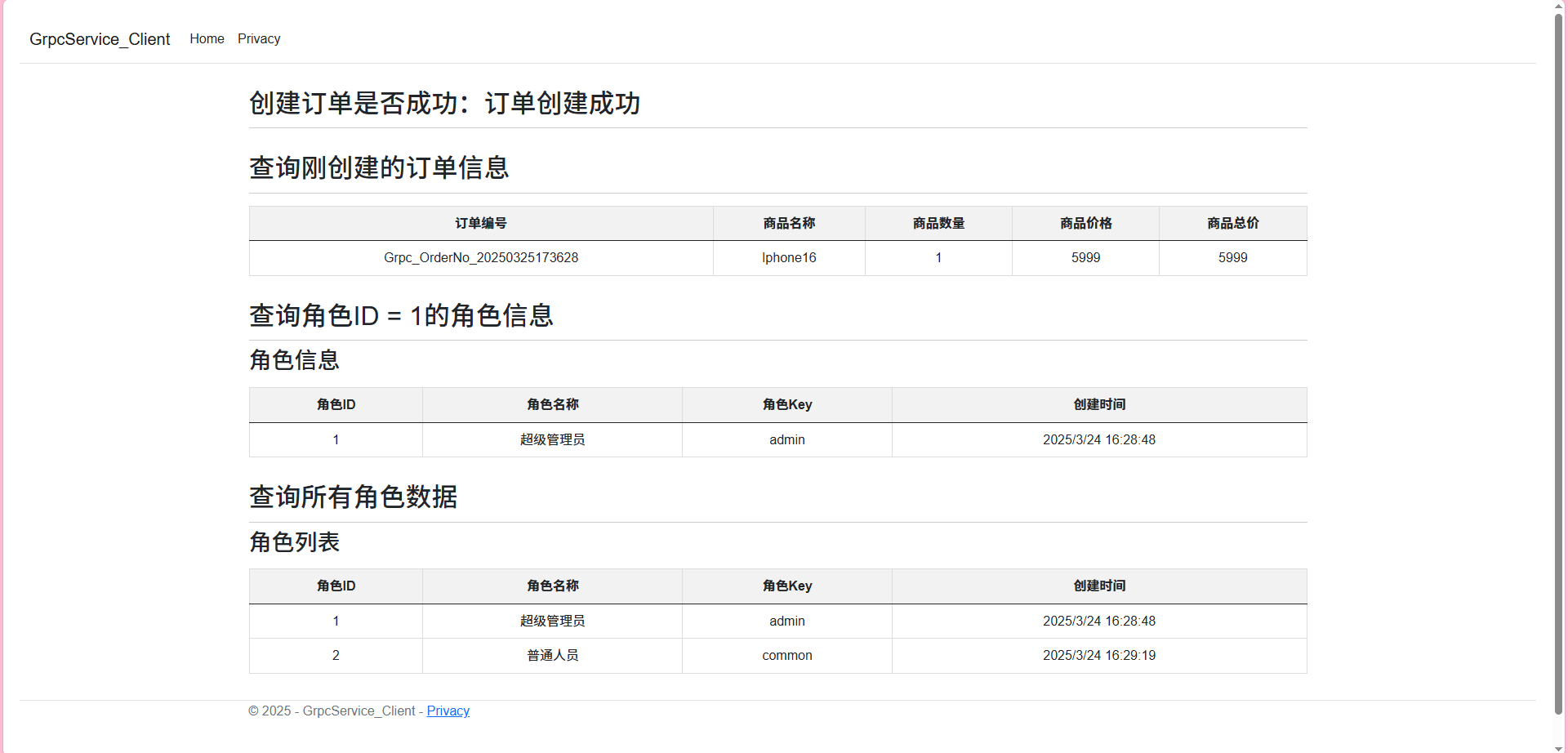1568x753 pixels.
Task: Select the order number Grpc_OrderNo_20250325173628 cell
Action: point(481,257)
